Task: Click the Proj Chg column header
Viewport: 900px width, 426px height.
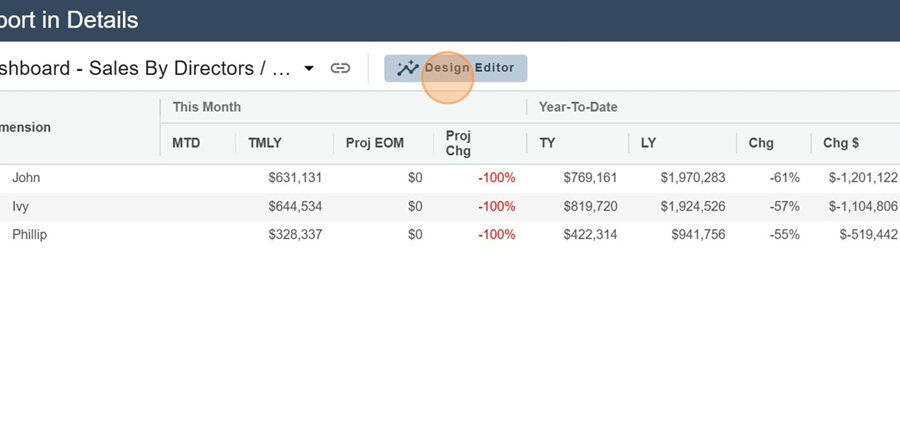Action: [459, 143]
